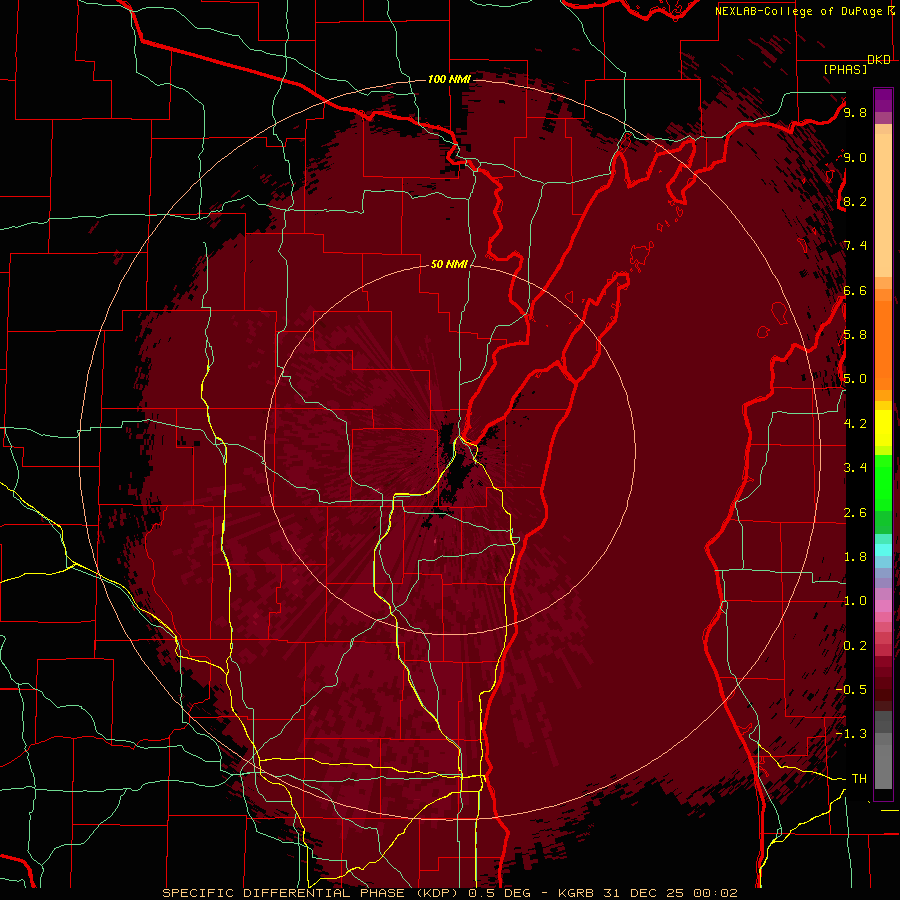
Task: Click the 6.6 legend value
Action: pyautogui.click(x=855, y=290)
